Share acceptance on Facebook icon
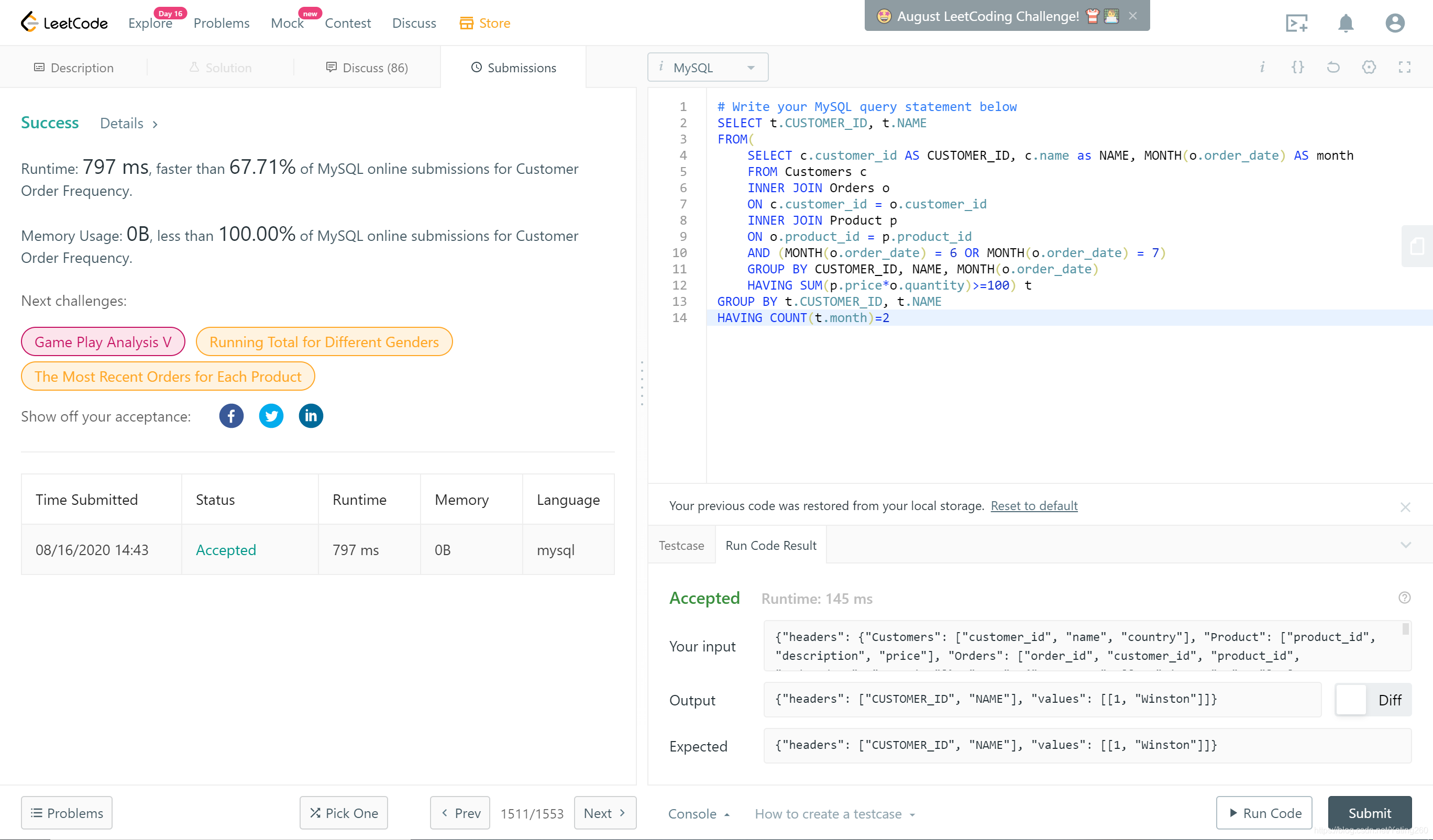The width and height of the screenshot is (1433, 840). (231, 416)
